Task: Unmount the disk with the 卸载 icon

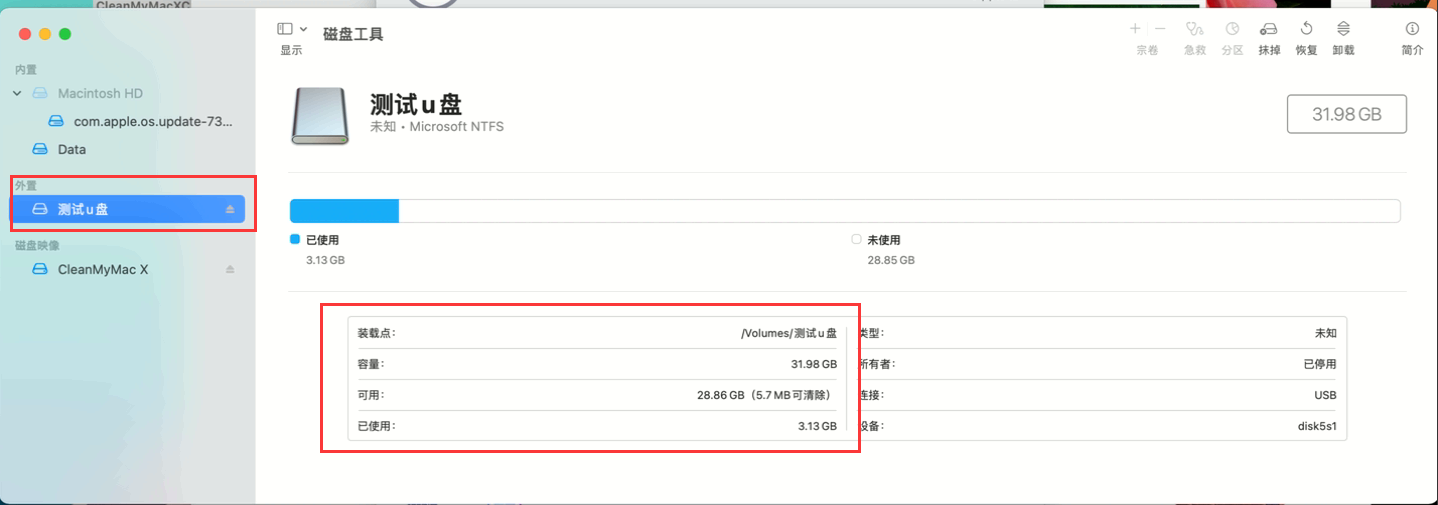Action: (1343, 30)
